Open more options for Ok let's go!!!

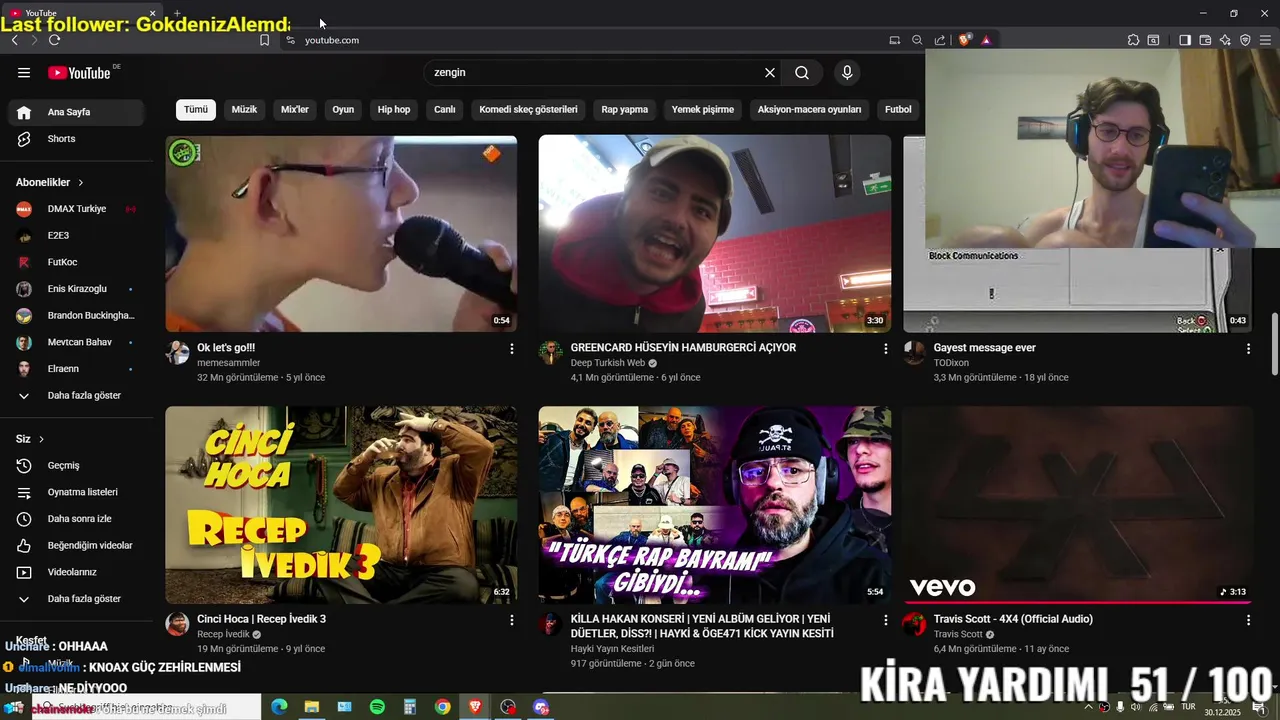[x=512, y=349]
